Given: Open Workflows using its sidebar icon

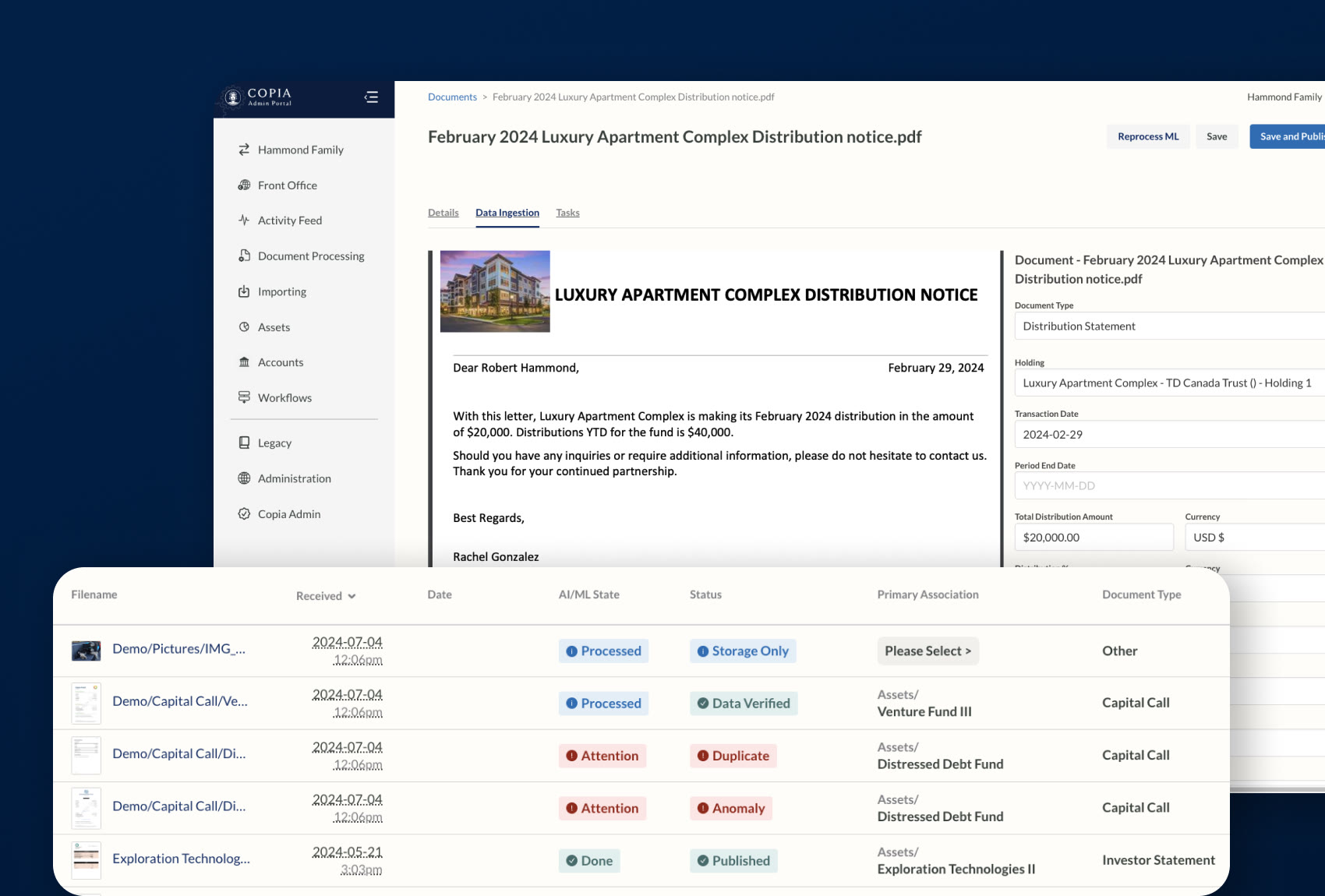Looking at the screenshot, I should 244,397.
